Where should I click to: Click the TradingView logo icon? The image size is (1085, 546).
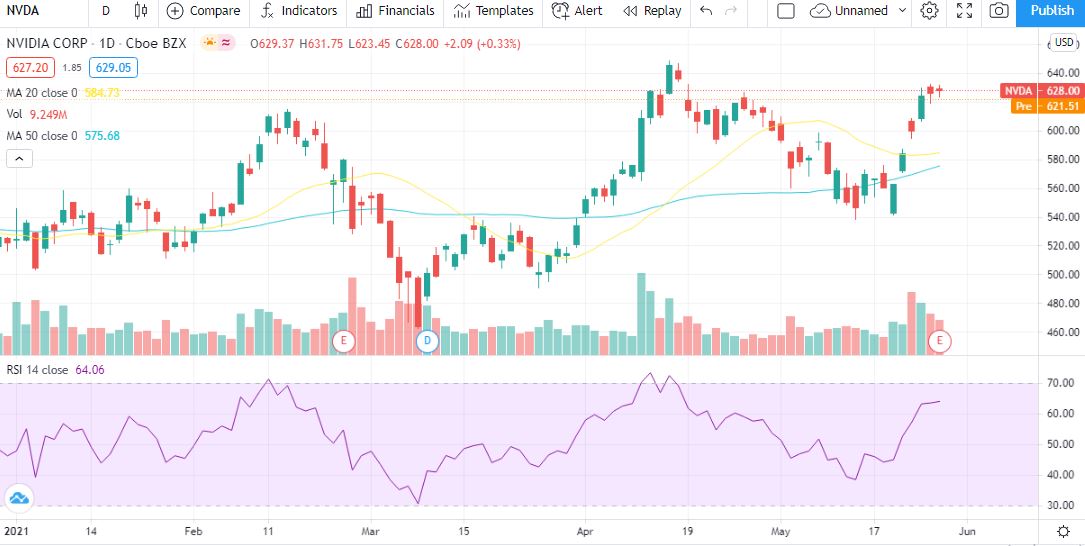click(x=19, y=498)
